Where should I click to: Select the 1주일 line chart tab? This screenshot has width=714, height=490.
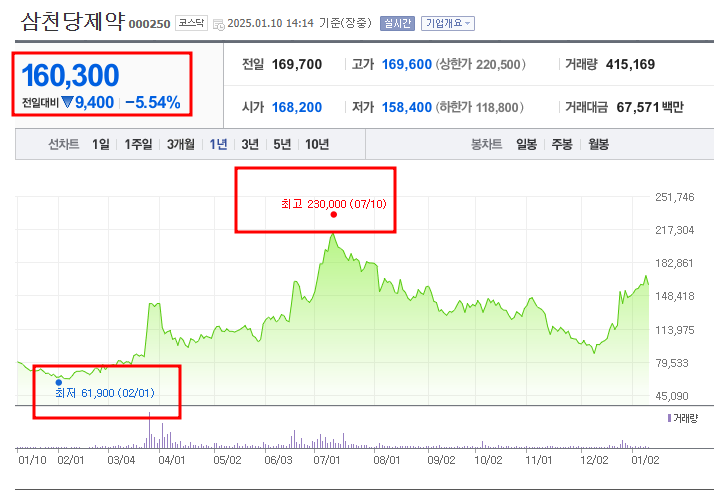point(138,144)
